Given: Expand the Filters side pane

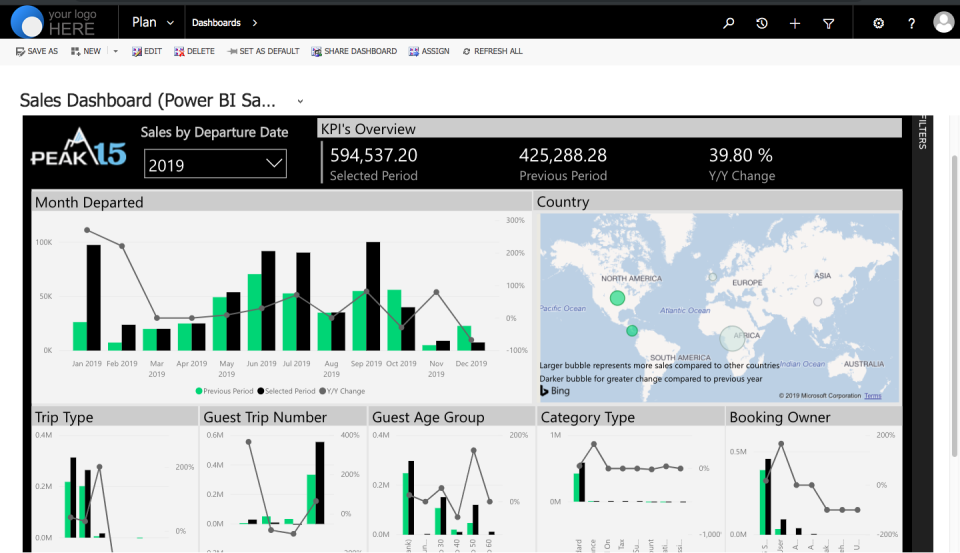Looking at the screenshot, I should (922, 132).
